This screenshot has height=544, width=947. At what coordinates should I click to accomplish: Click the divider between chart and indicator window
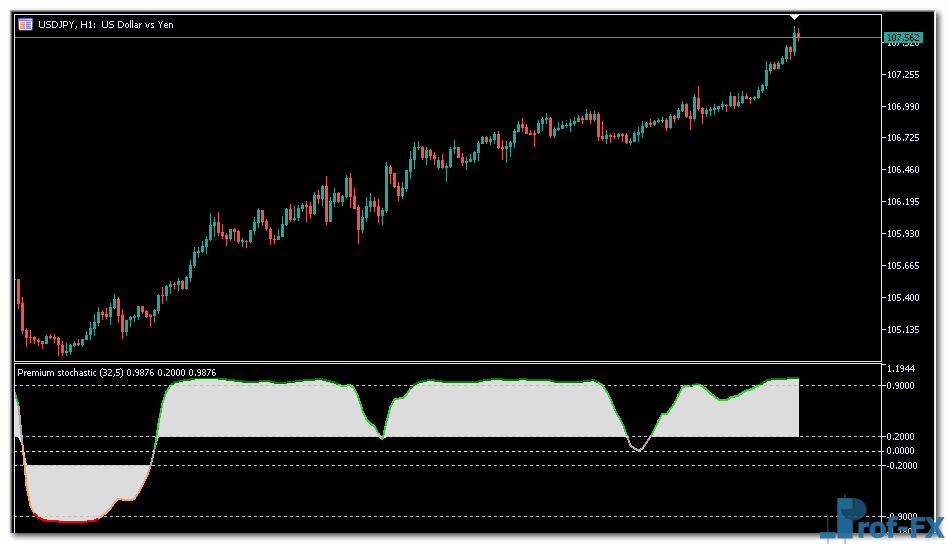click(x=450, y=362)
